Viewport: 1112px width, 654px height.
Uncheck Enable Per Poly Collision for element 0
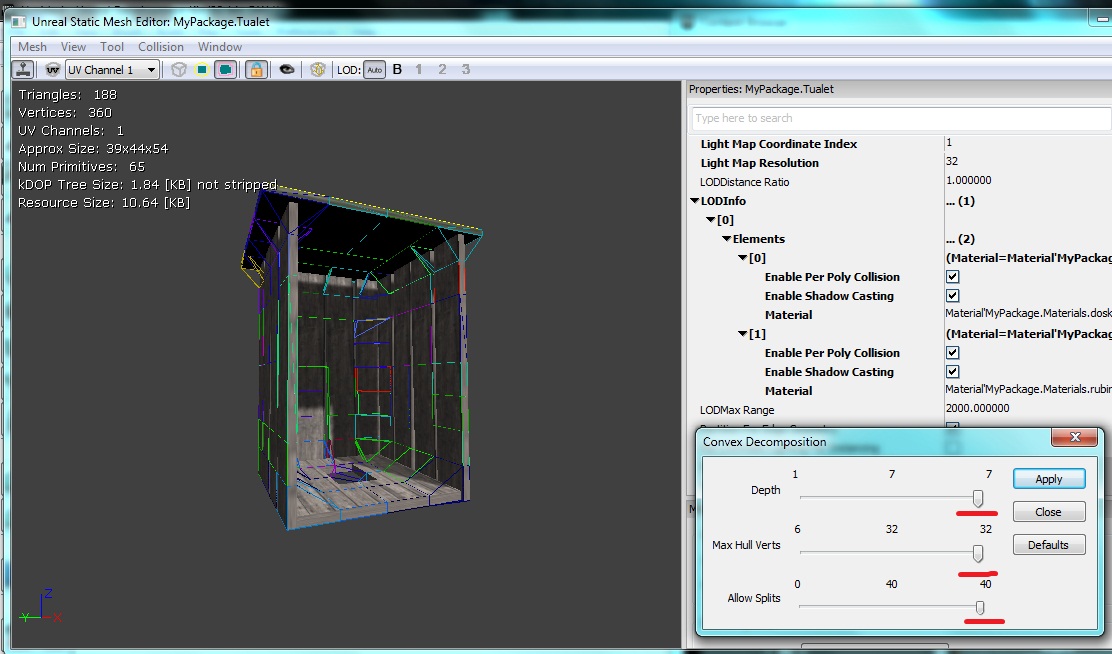952,277
